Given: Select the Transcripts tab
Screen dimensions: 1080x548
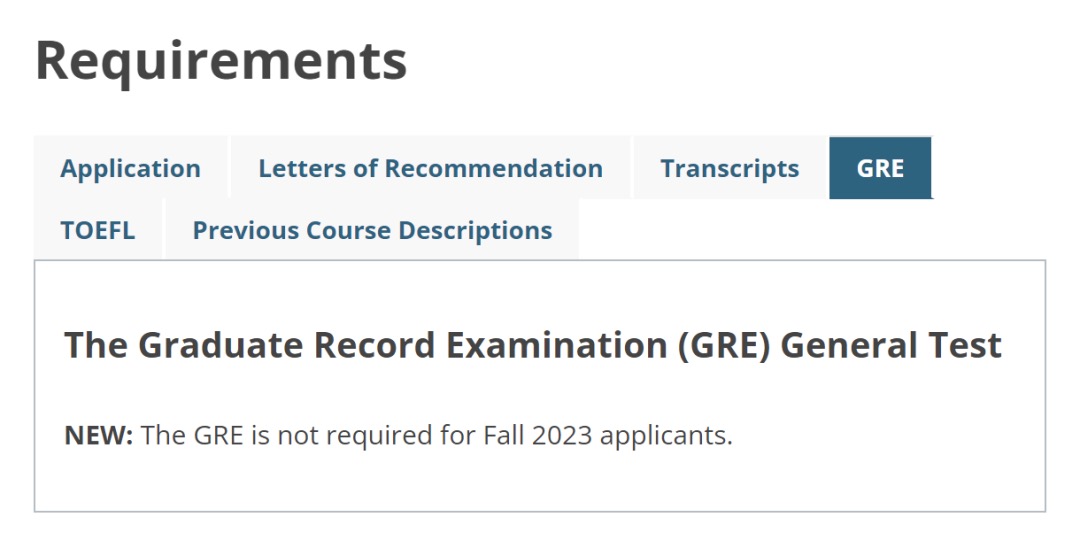Looking at the screenshot, I should tap(729, 168).
